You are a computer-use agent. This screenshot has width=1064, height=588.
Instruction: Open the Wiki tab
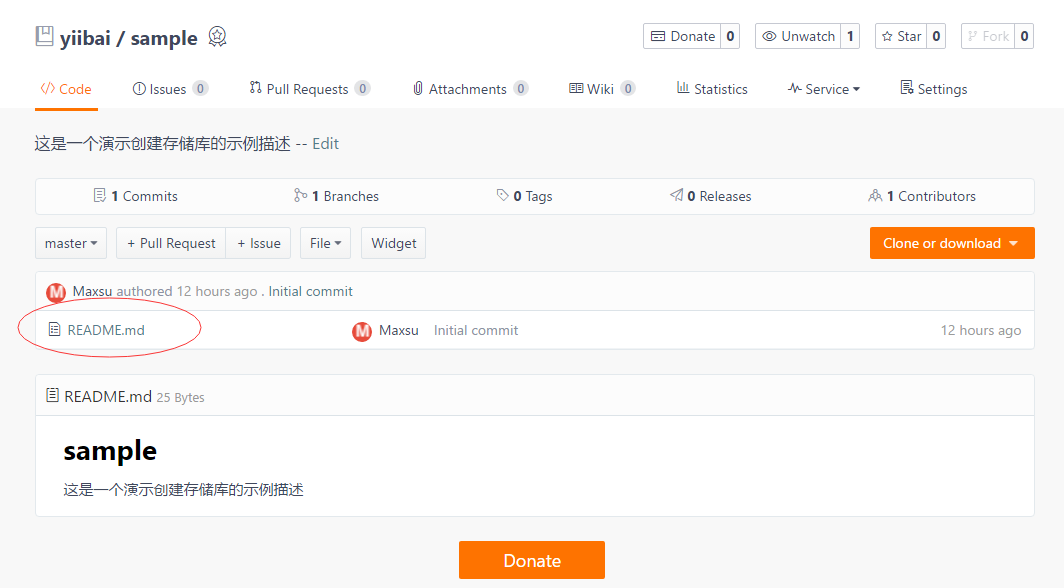pyautogui.click(x=600, y=89)
